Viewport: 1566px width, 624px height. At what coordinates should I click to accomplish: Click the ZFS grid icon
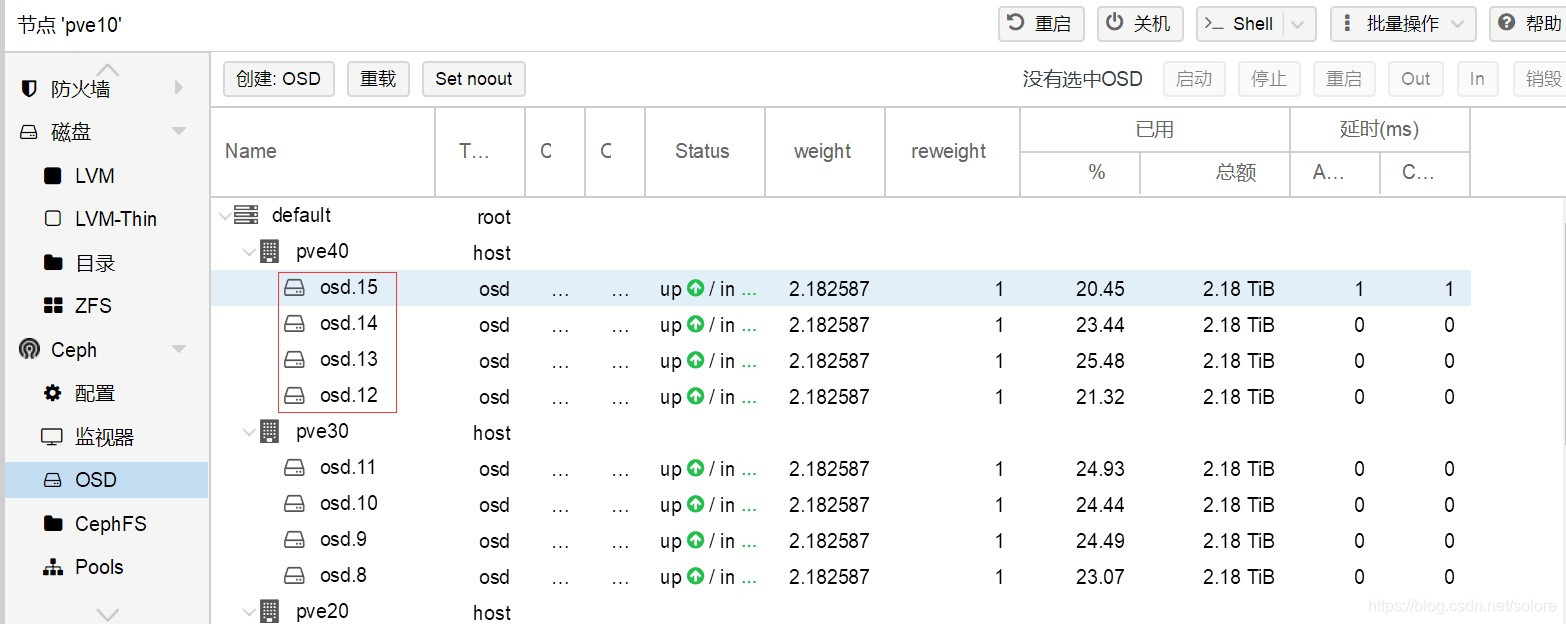click(x=53, y=306)
